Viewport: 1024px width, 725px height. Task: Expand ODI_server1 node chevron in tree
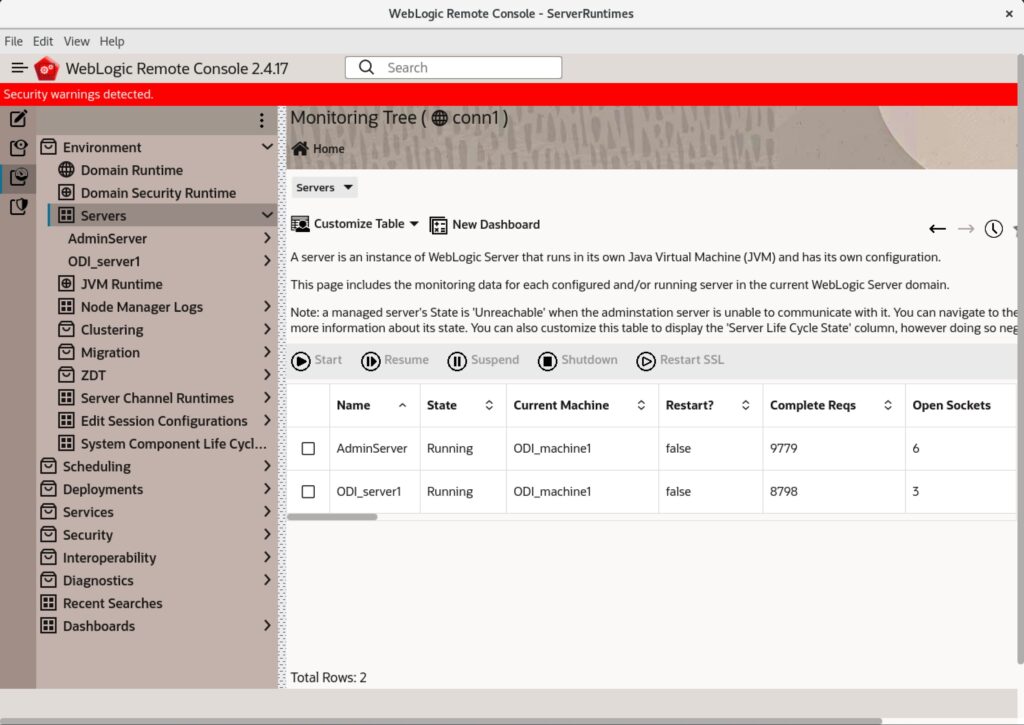(x=267, y=261)
